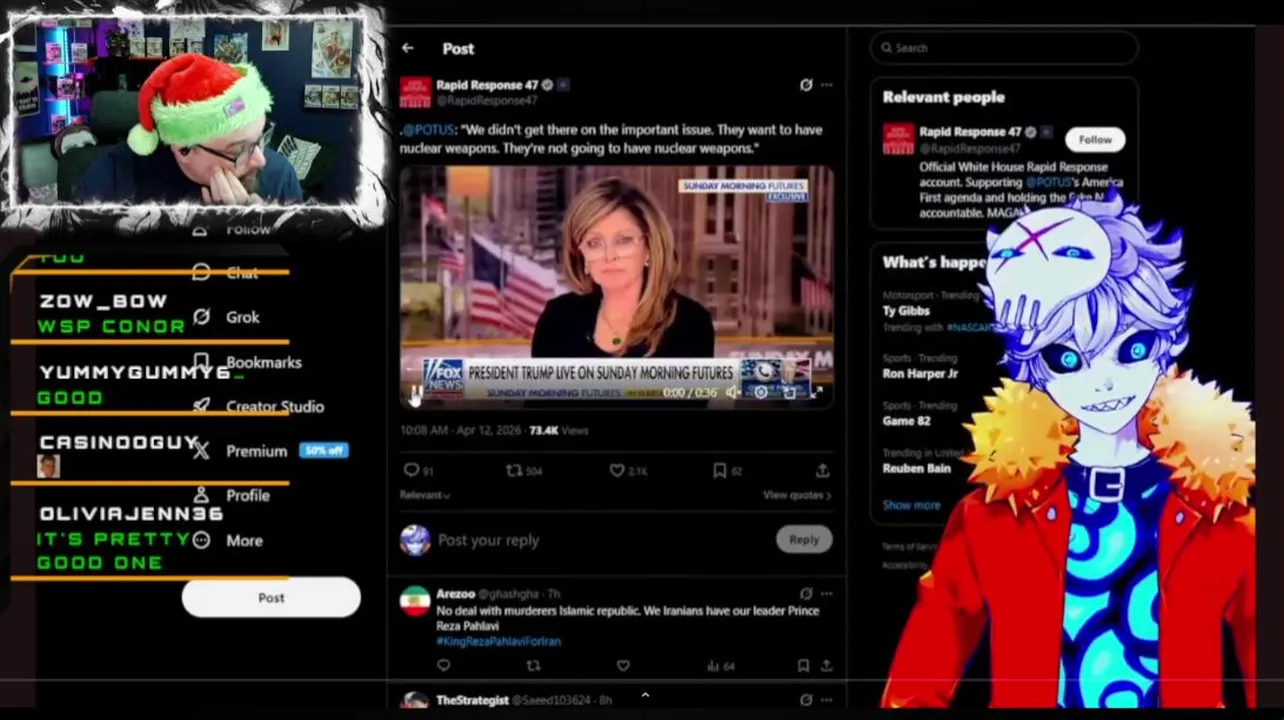
Task: Open Reuben Bain trending topic
Action: click(916, 468)
